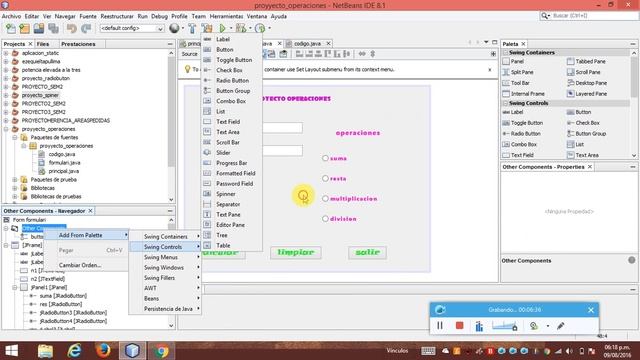Select formulari.java in the Projects tree

pos(64,163)
